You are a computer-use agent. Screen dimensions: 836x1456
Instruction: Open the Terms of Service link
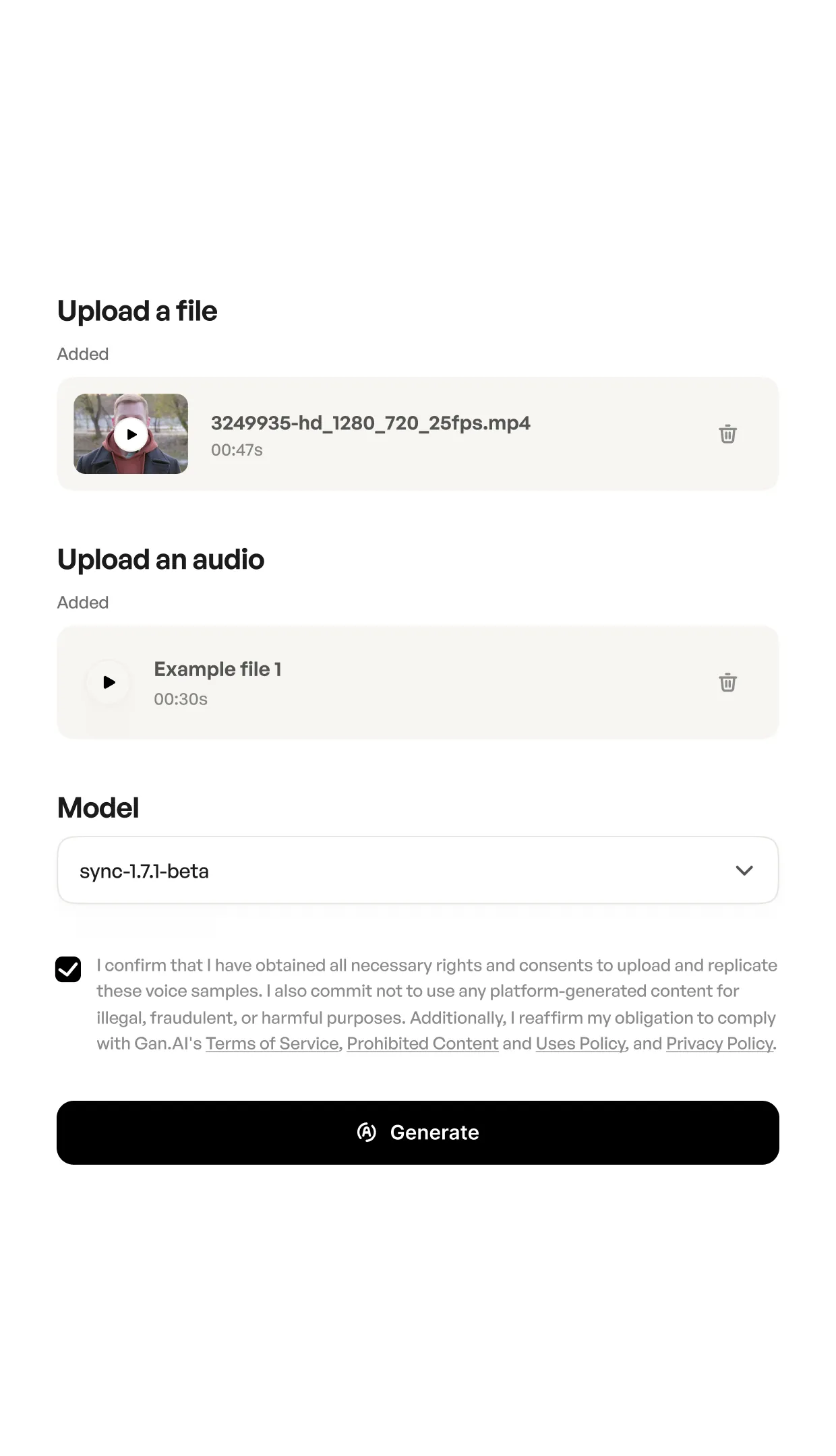tap(272, 1043)
